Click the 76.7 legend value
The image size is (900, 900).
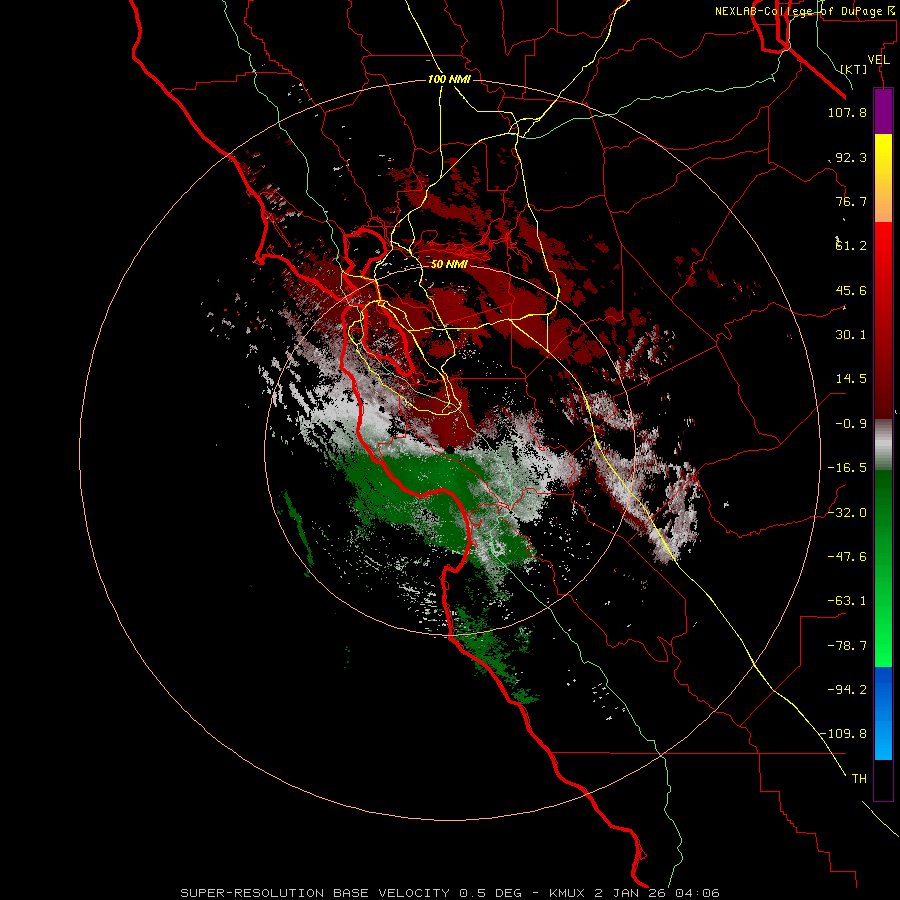click(x=851, y=201)
